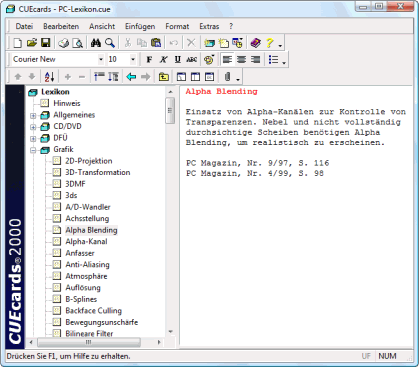419x367 pixels.
Task: Create a new file with the blank page icon
Action: [17, 43]
